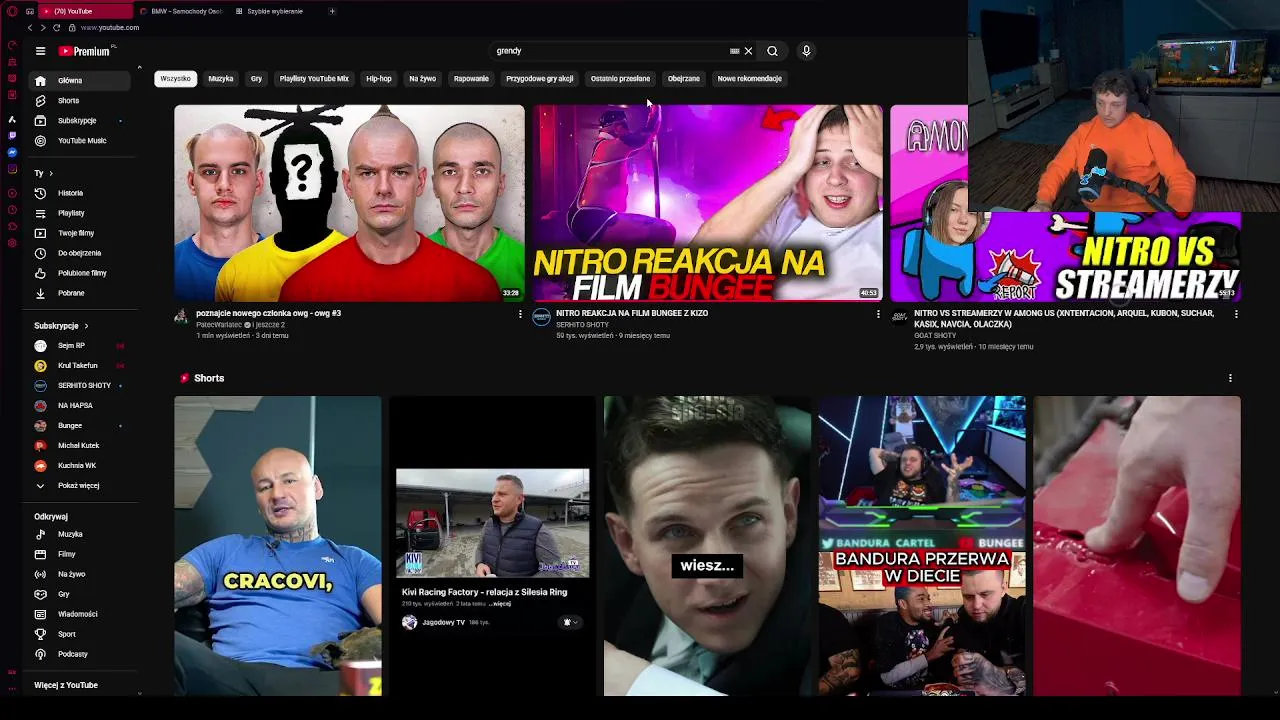The image size is (1280, 720).
Task: Click the www.youtube.com address bar
Action: click(x=110, y=27)
